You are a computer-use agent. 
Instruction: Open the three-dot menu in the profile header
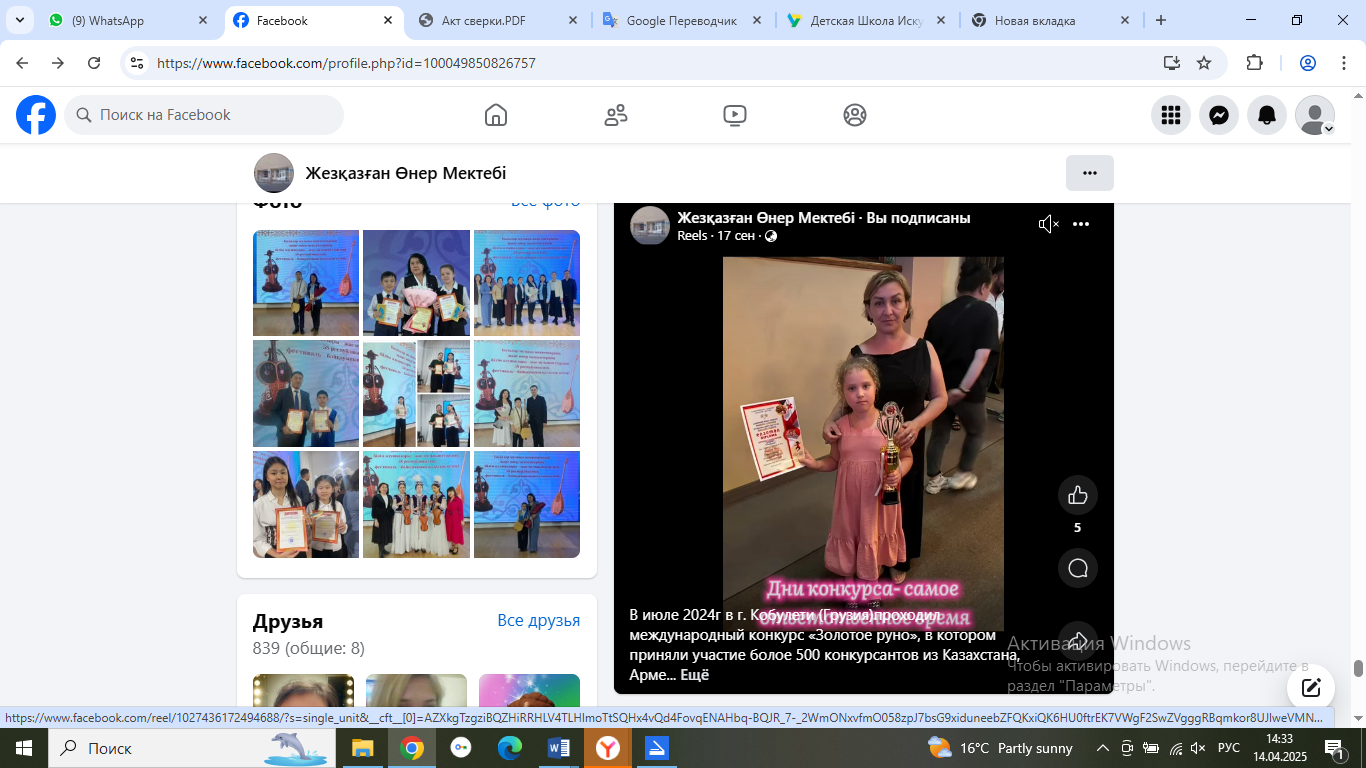1090,173
